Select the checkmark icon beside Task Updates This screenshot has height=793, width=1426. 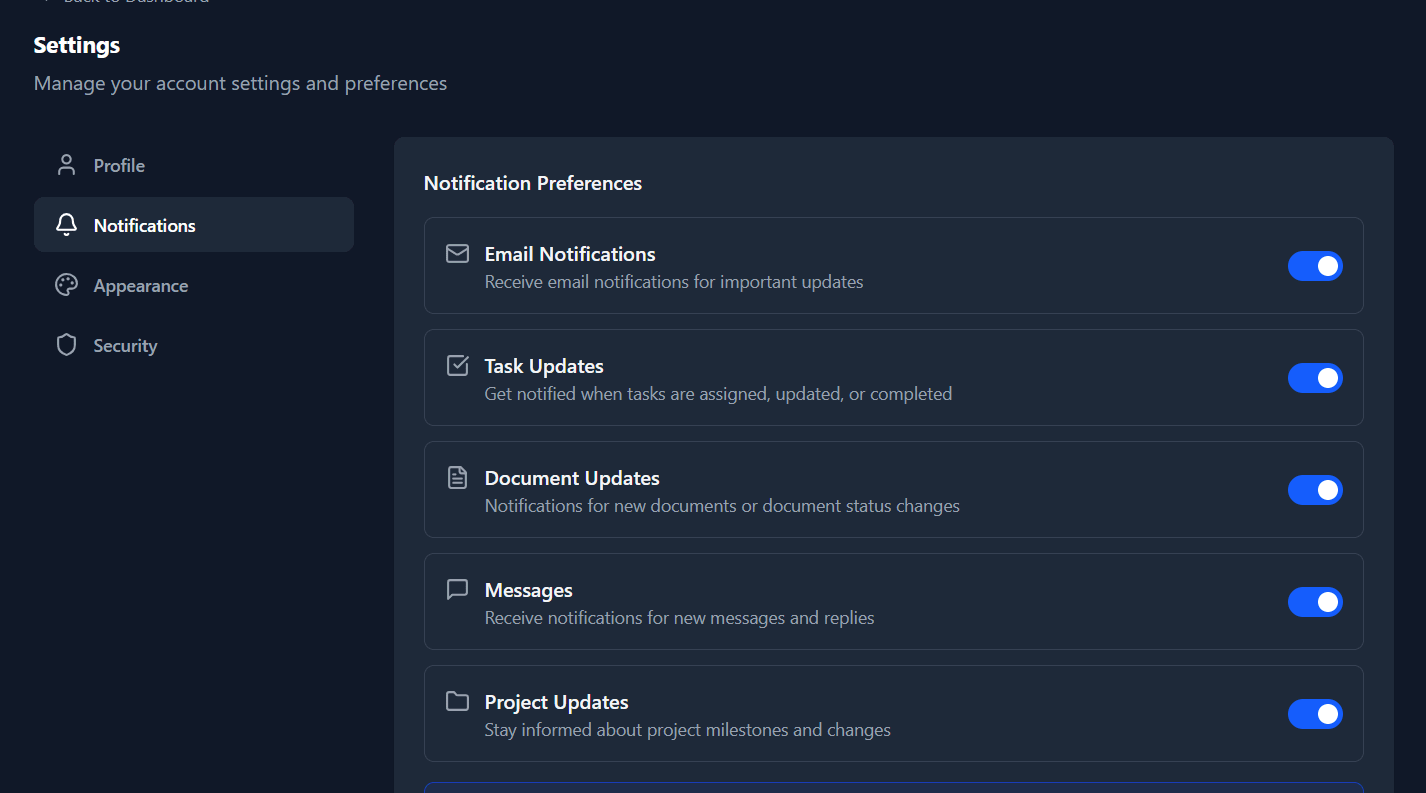click(x=457, y=366)
